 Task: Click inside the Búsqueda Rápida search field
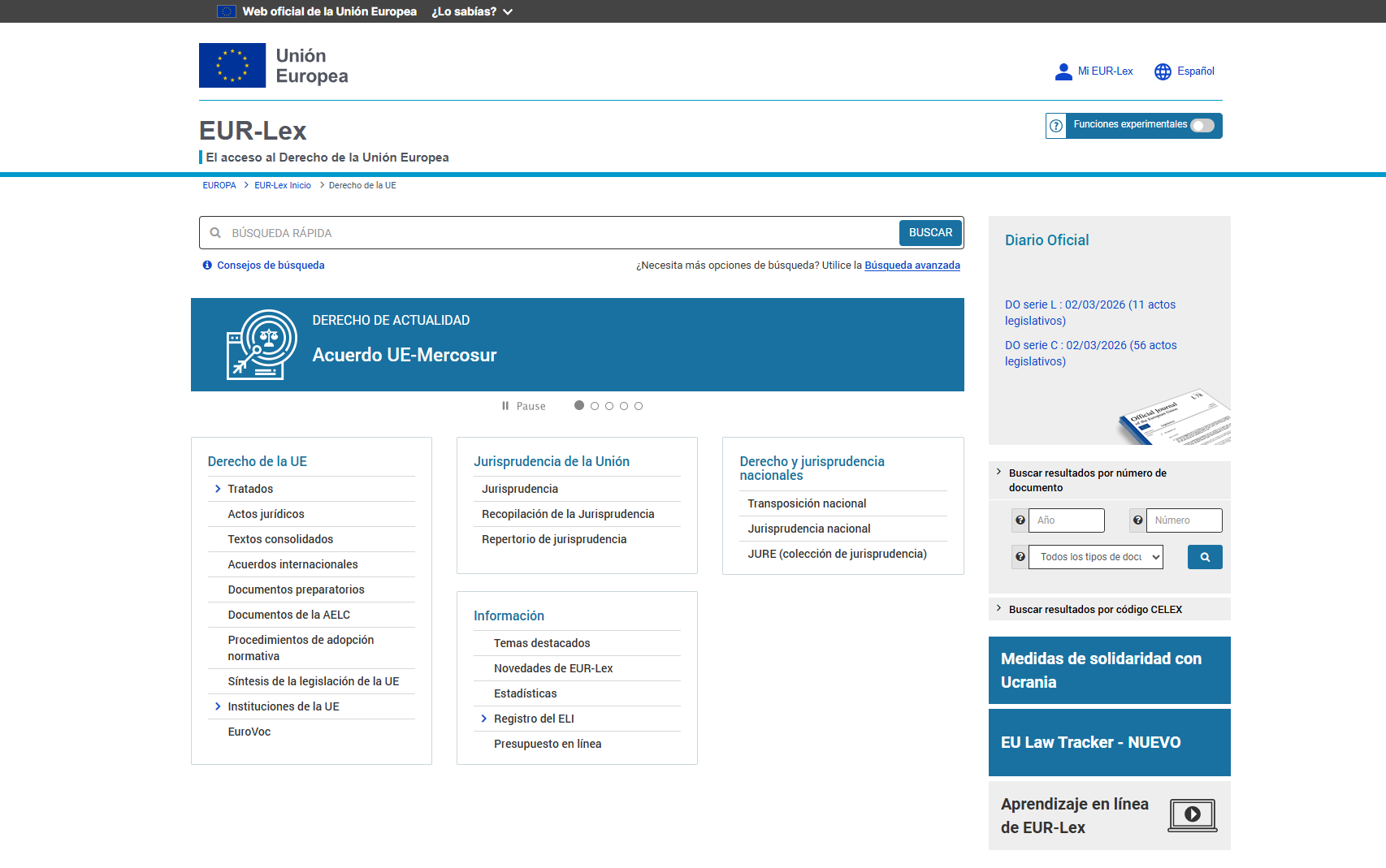point(528,233)
